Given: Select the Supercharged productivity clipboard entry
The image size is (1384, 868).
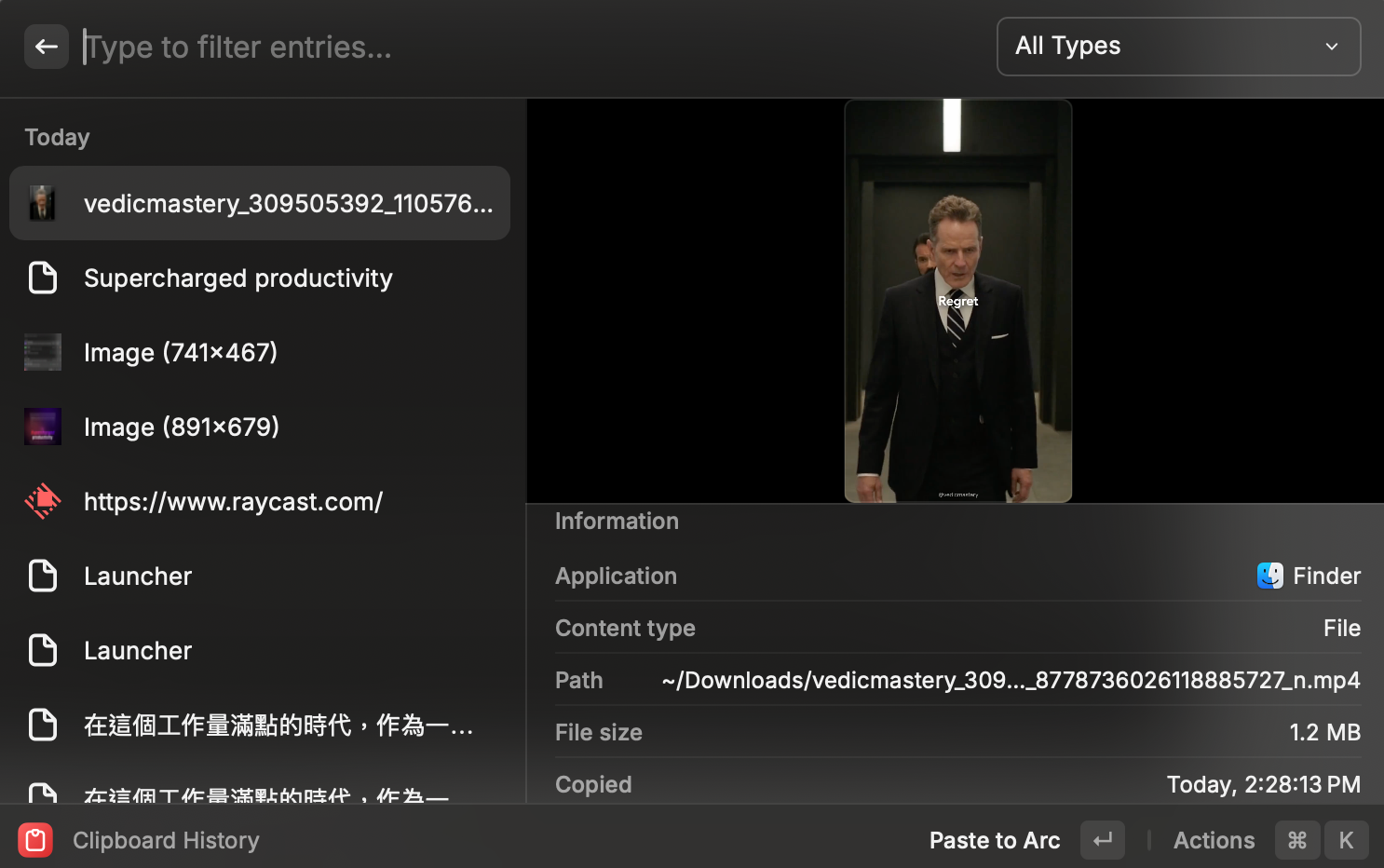Looking at the screenshot, I should (238, 278).
